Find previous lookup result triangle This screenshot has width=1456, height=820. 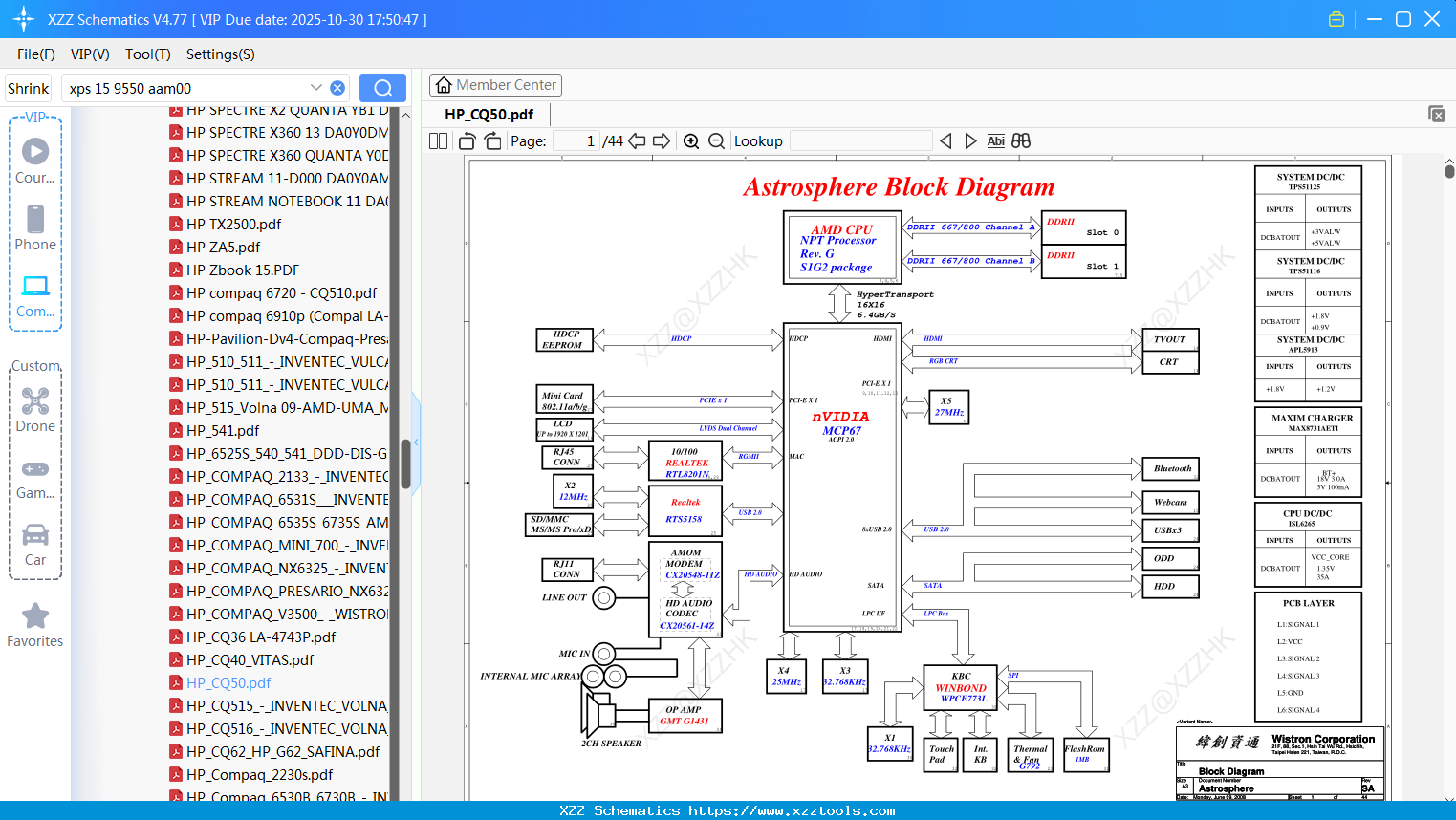point(945,140)
